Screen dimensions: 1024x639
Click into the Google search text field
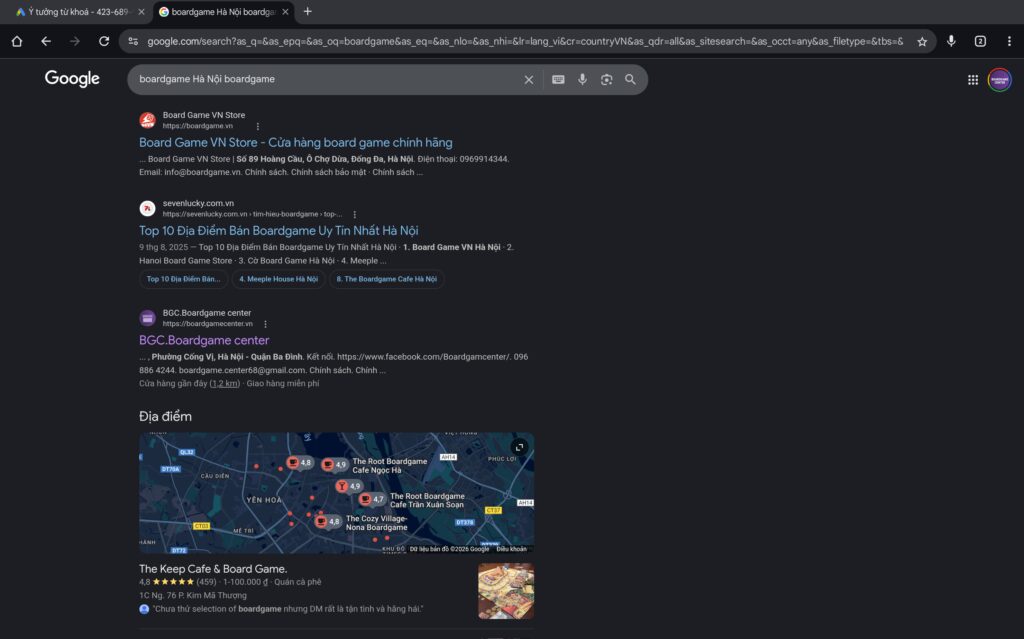320,80
